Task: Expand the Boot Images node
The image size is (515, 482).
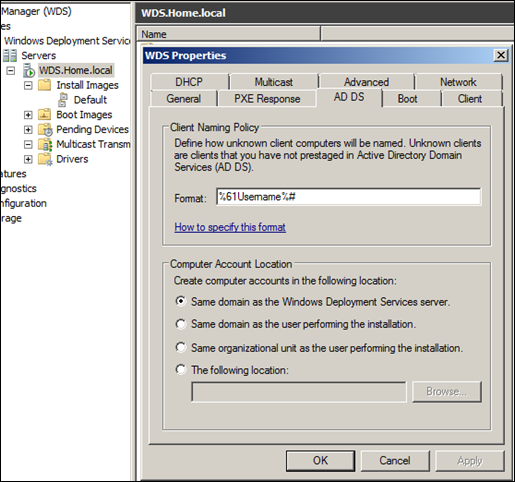Action: click(28, 115)
